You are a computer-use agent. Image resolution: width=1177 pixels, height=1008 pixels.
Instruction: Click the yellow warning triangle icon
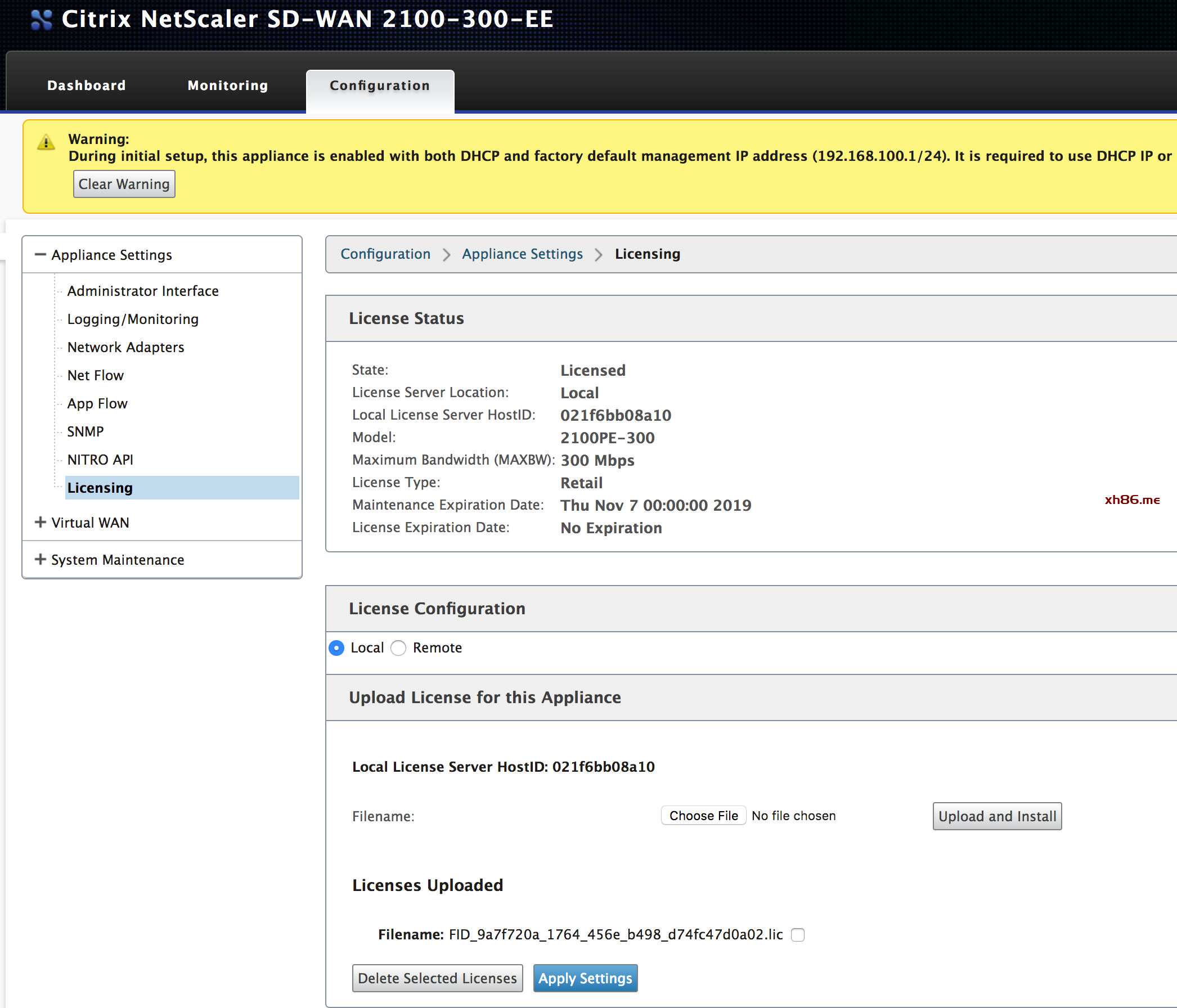coord(46,142)
